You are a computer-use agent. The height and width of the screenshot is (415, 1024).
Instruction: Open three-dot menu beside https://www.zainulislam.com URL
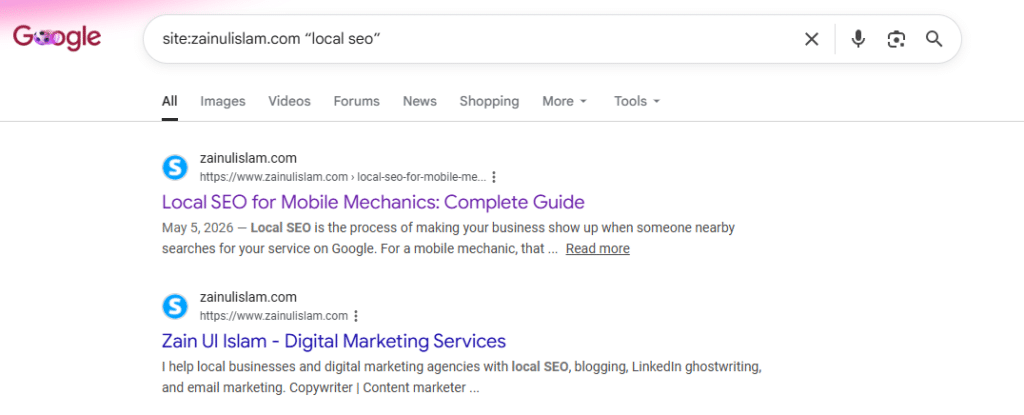point(356,316)
